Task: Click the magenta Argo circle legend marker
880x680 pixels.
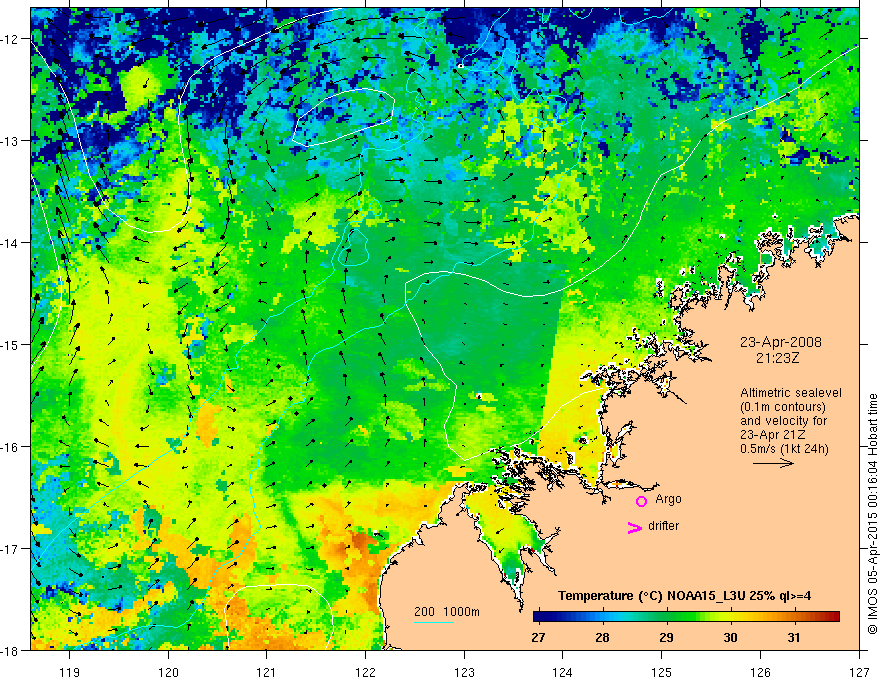Action: [641, 501]
